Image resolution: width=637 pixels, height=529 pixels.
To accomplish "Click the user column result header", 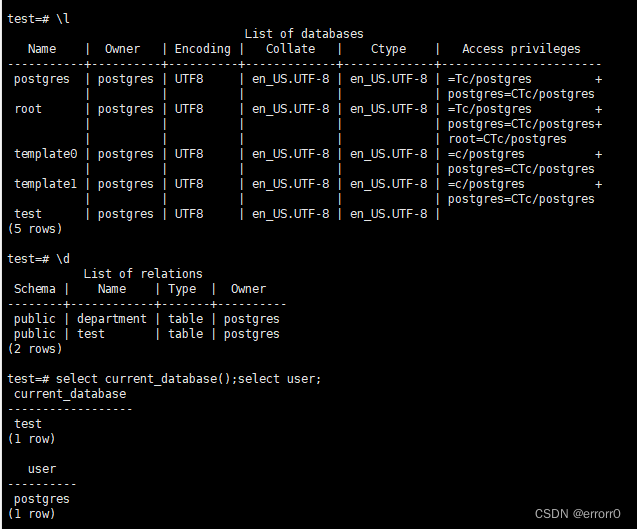I will pyautogui.click(x=42, y=469).
